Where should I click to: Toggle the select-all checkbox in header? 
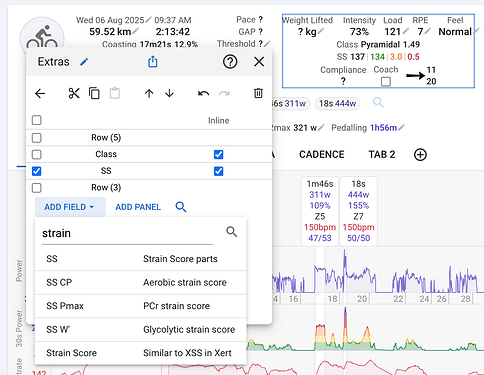tap(37, 120)
